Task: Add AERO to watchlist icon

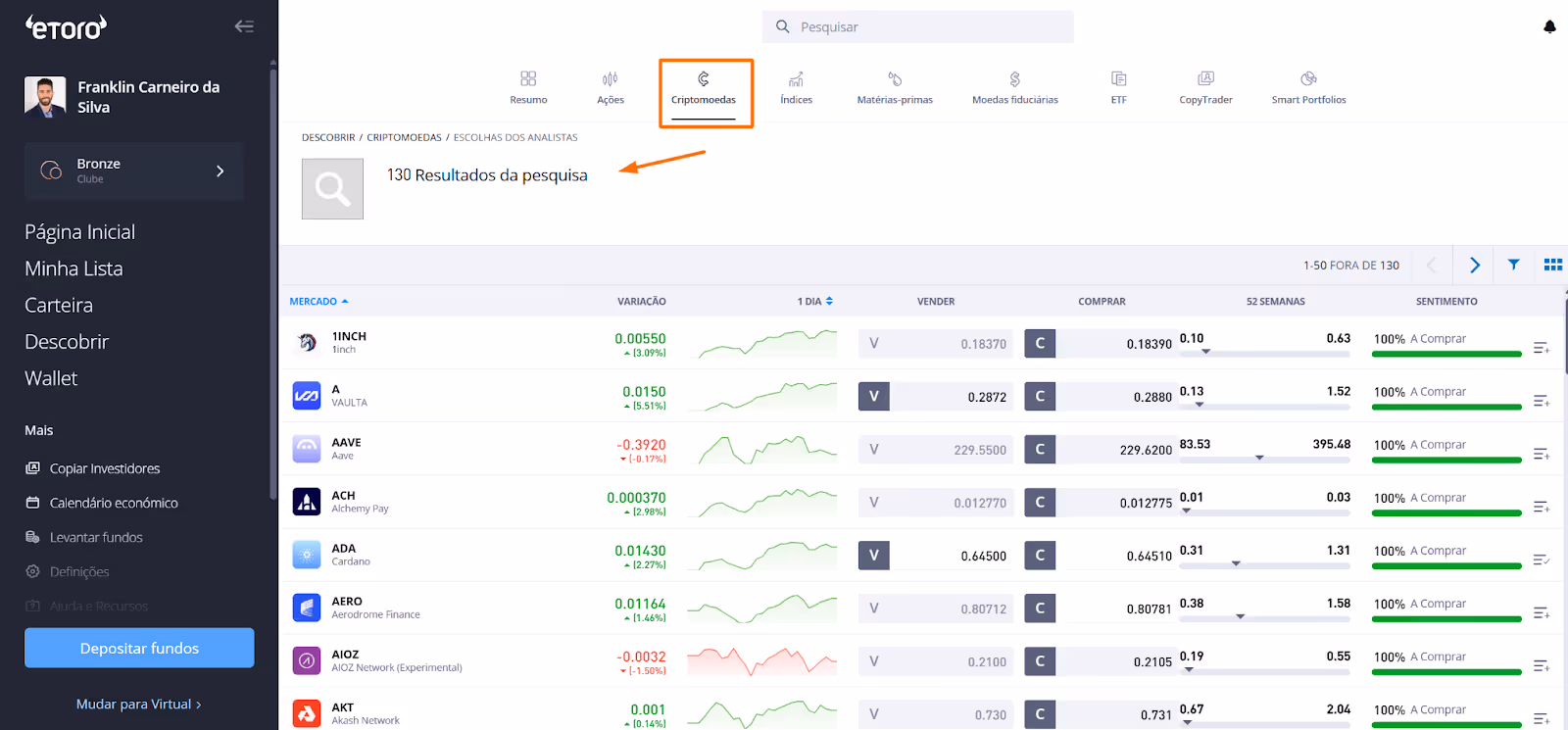Action: 1542,612
